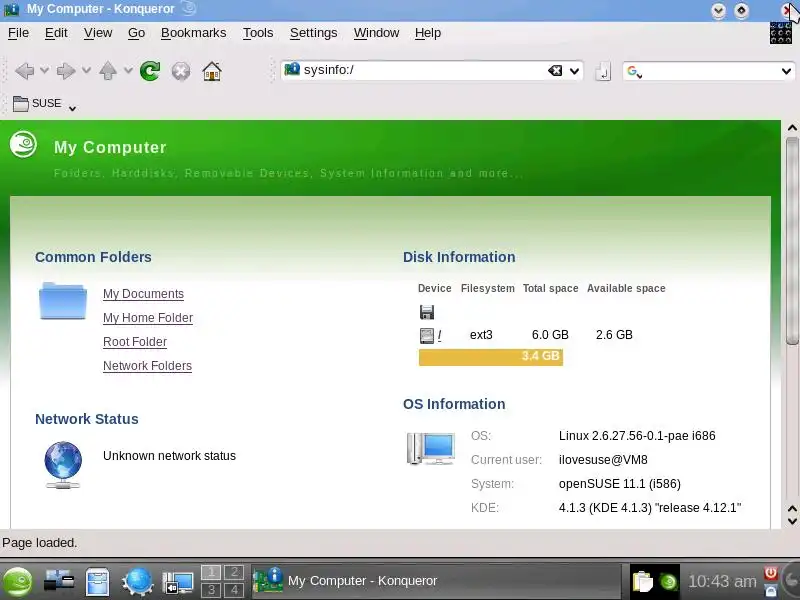The height and width of the screenshot is (600, 800).
Task: Click the Google search provider icon
Action: click(x=633, y=71)
